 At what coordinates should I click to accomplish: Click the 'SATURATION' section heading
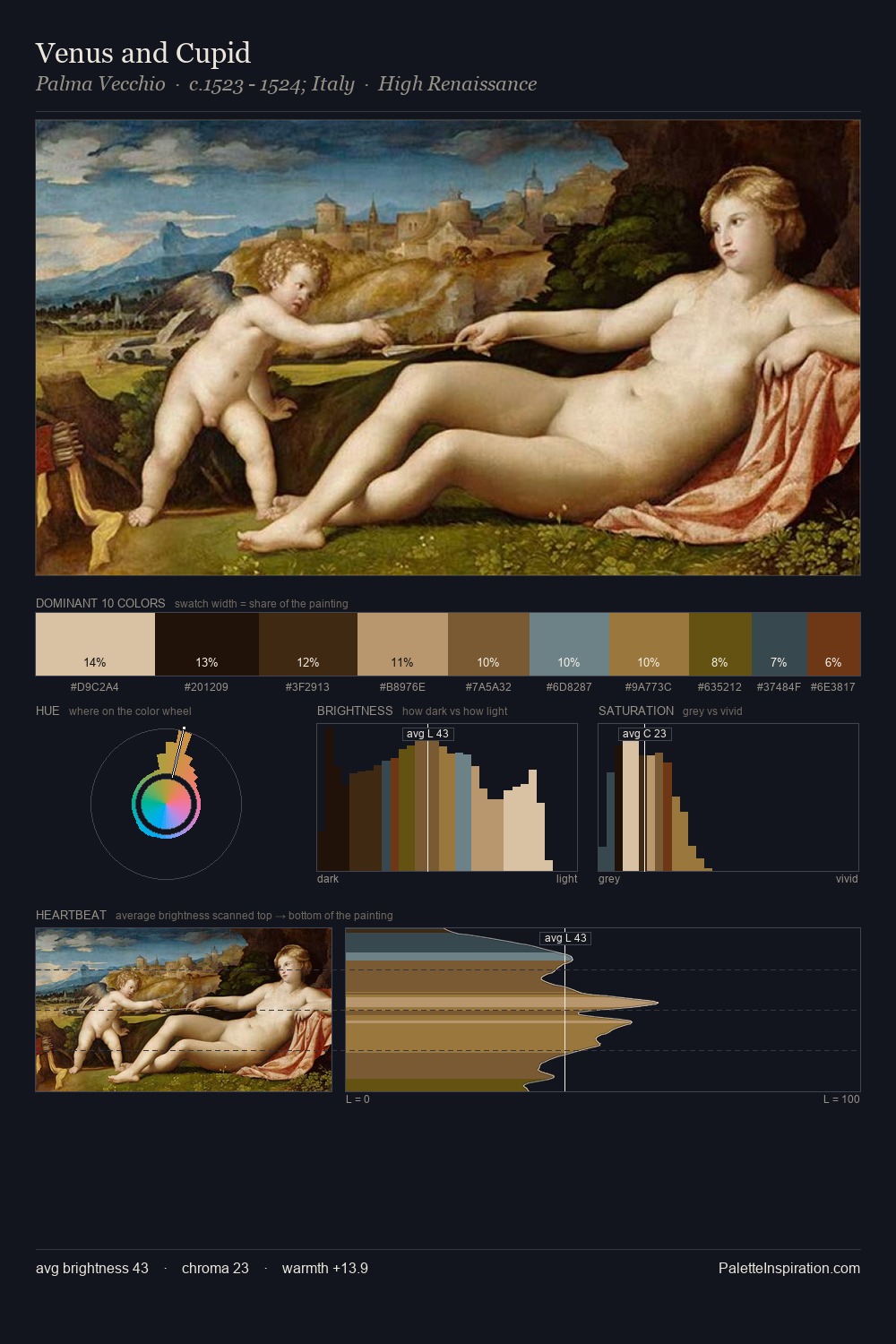[x=636, y=711]
